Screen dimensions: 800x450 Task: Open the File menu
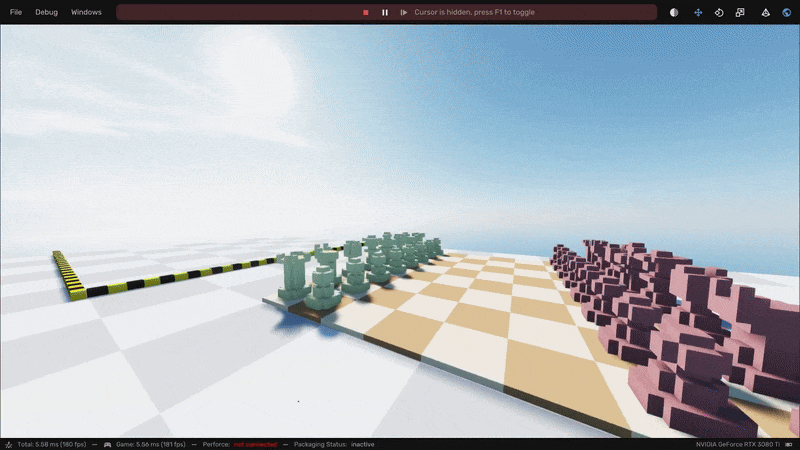(x=16, y=12)
